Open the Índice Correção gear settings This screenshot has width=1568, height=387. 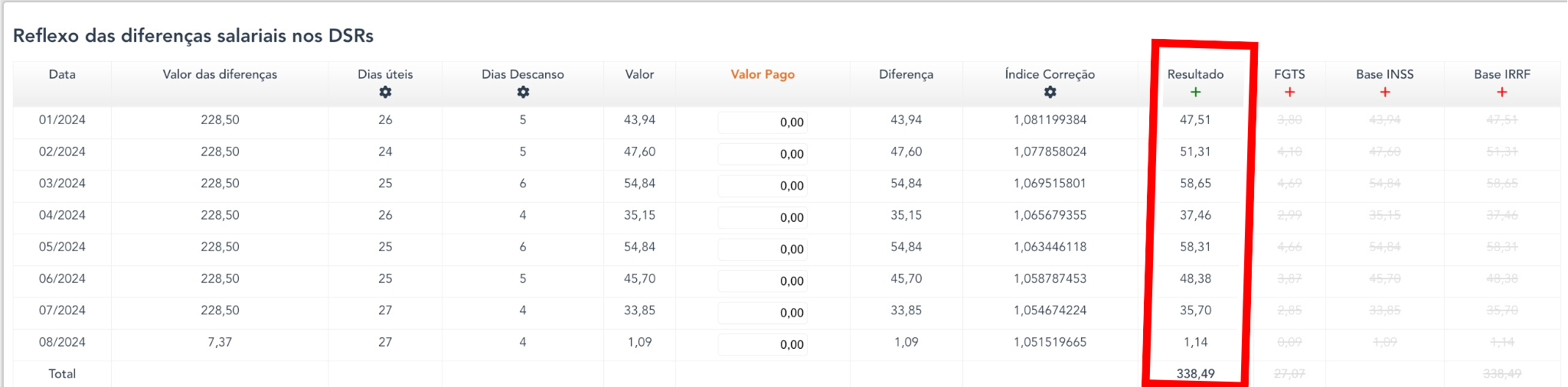coord(1050,92)
